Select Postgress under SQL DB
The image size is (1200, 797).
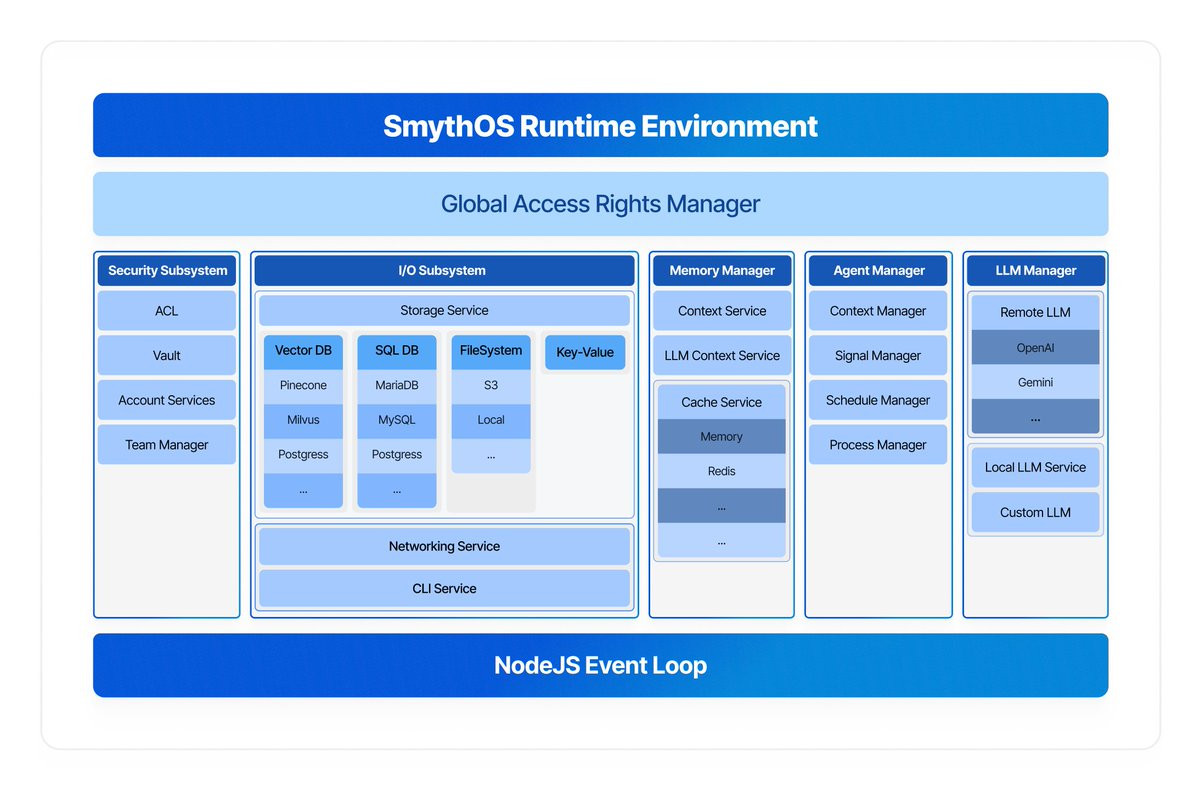pyautogui.click(x=397, y=455)
